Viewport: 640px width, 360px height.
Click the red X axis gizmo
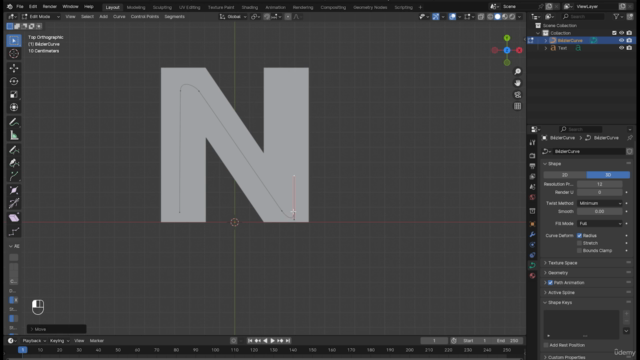tap(519, 50)
